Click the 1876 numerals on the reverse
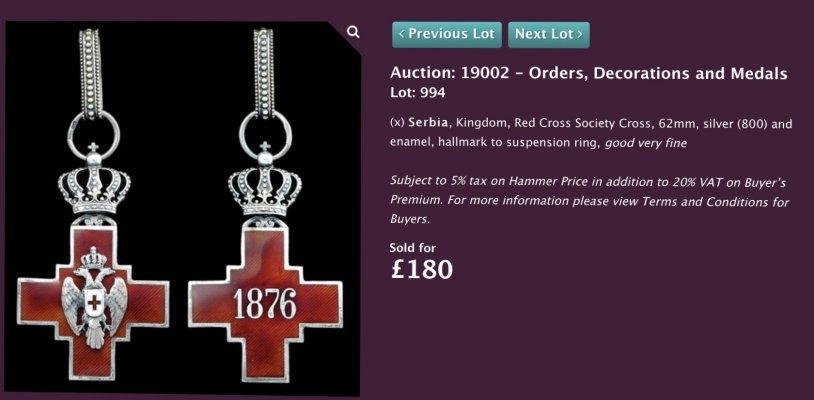Image resolution: width=814 pixels, height=400 pixels. (x=265, y=303)
